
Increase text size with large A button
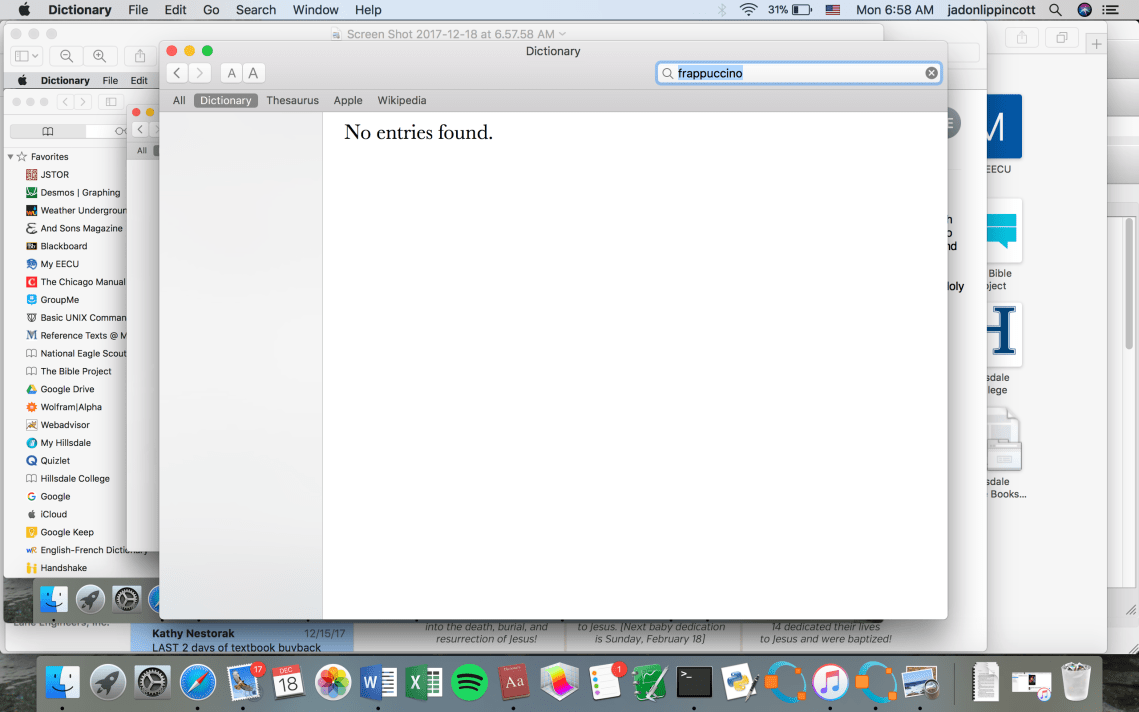point(254,73)
